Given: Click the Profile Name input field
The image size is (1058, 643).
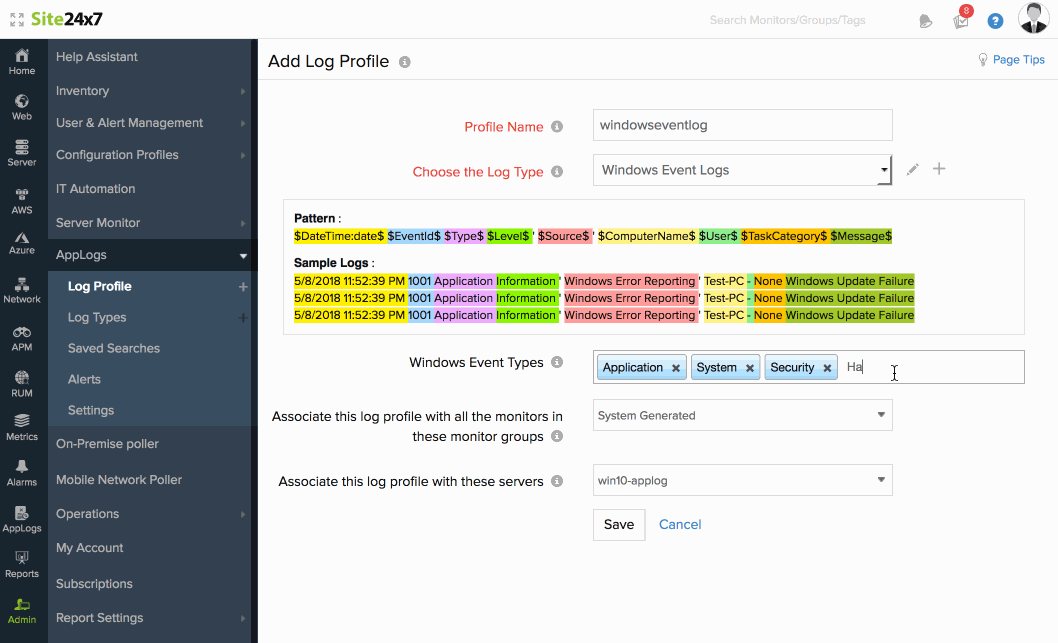Looking at the screenshot, I should pos(742,125).
